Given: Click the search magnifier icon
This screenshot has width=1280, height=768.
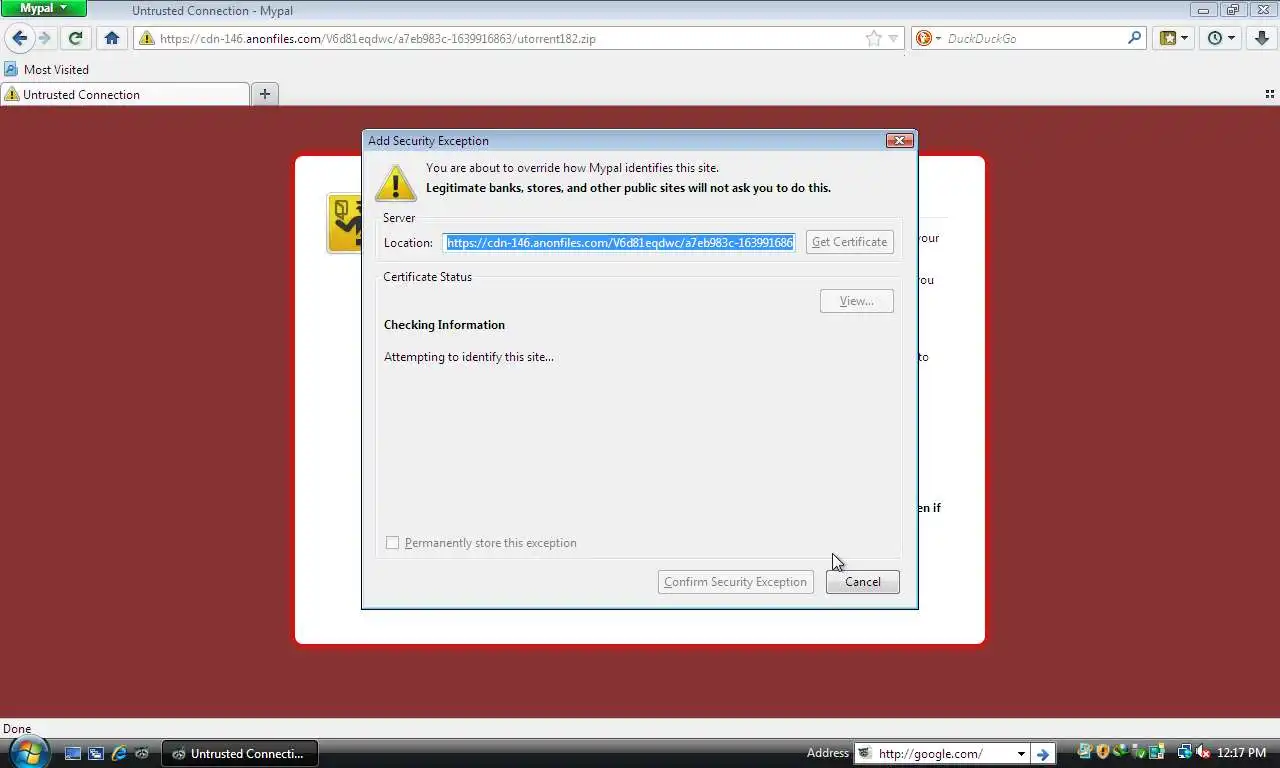Looking at the screenshot, I should point(1134,38).
